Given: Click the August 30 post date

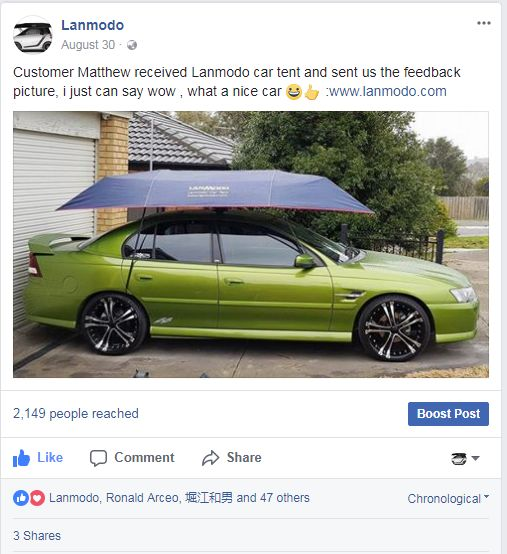Looking at the screenshot, I should pos(88,45).
